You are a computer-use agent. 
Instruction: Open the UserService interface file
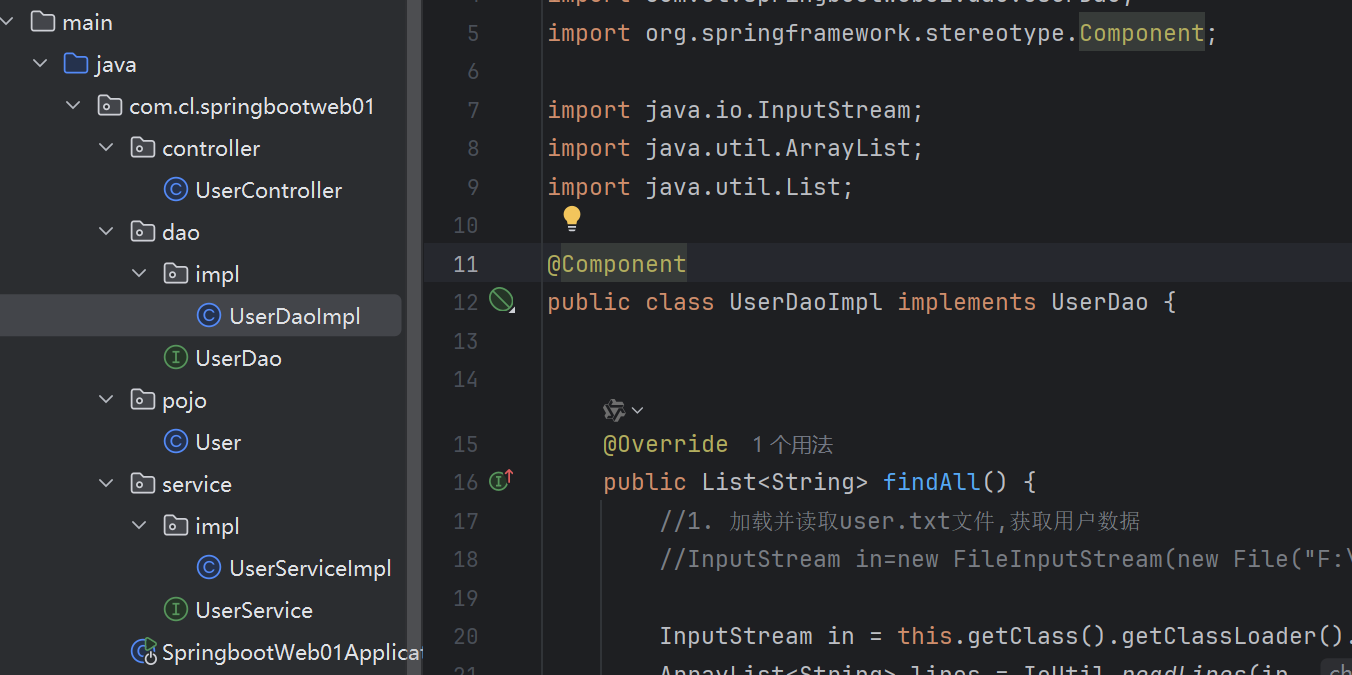click(254, 610)
